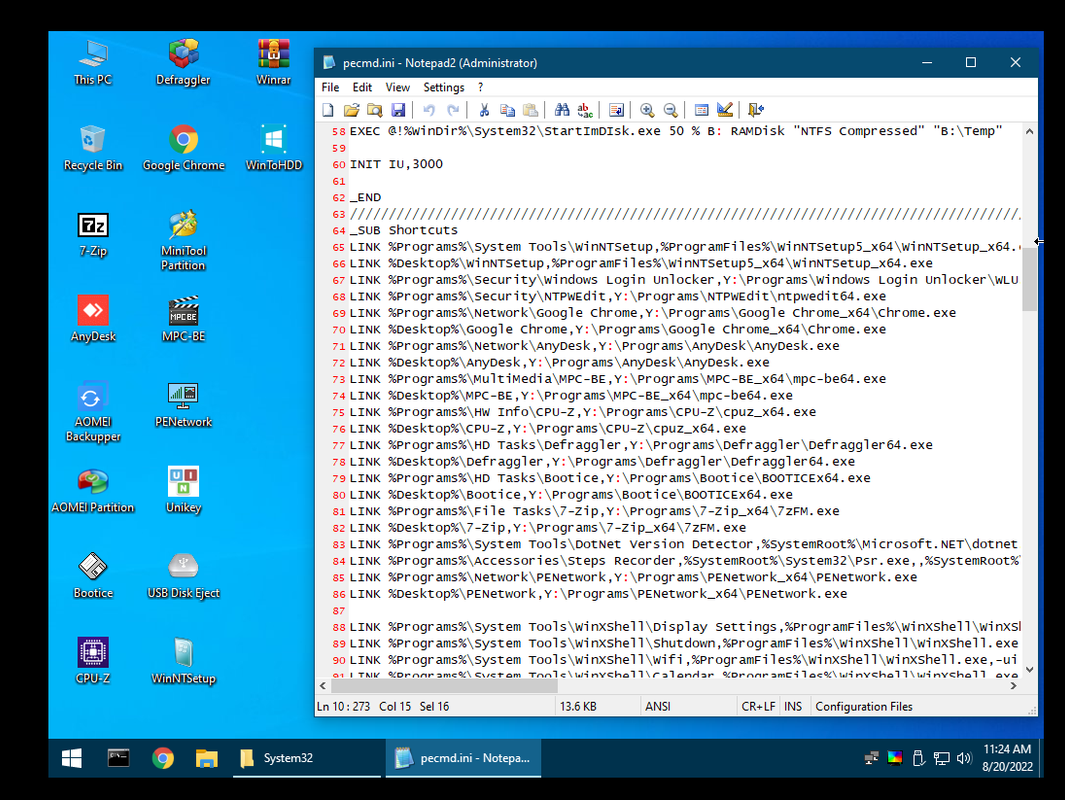
Task: Open the Windows Start menu
Action: (x=71, y=758)
